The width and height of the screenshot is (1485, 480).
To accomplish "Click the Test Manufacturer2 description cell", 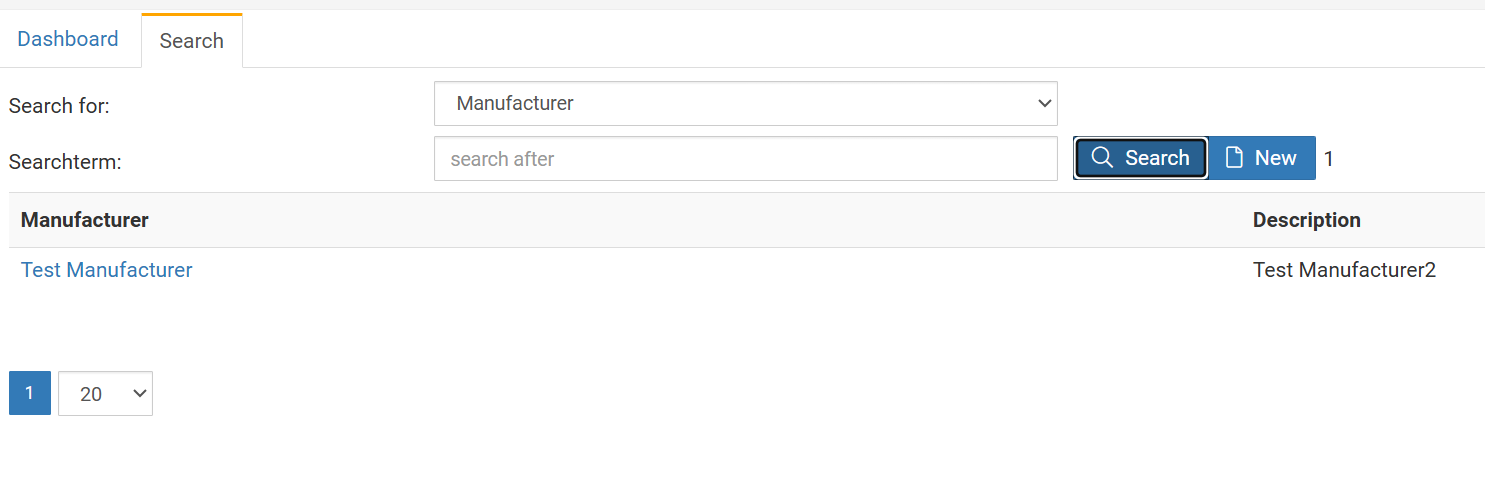I will click(x=1344, y=270).
